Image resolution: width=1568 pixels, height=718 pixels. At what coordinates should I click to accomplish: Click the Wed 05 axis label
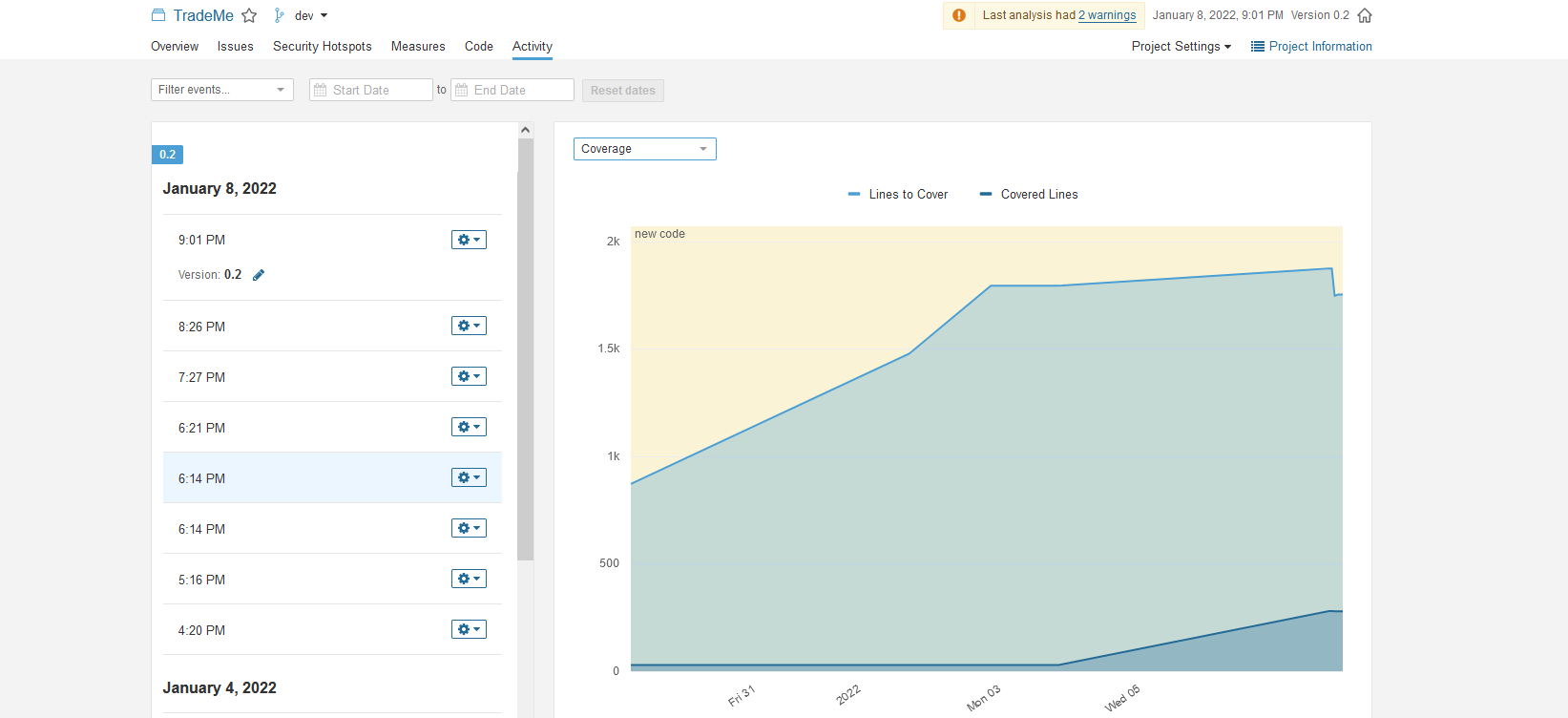(x=1122, y=698)
